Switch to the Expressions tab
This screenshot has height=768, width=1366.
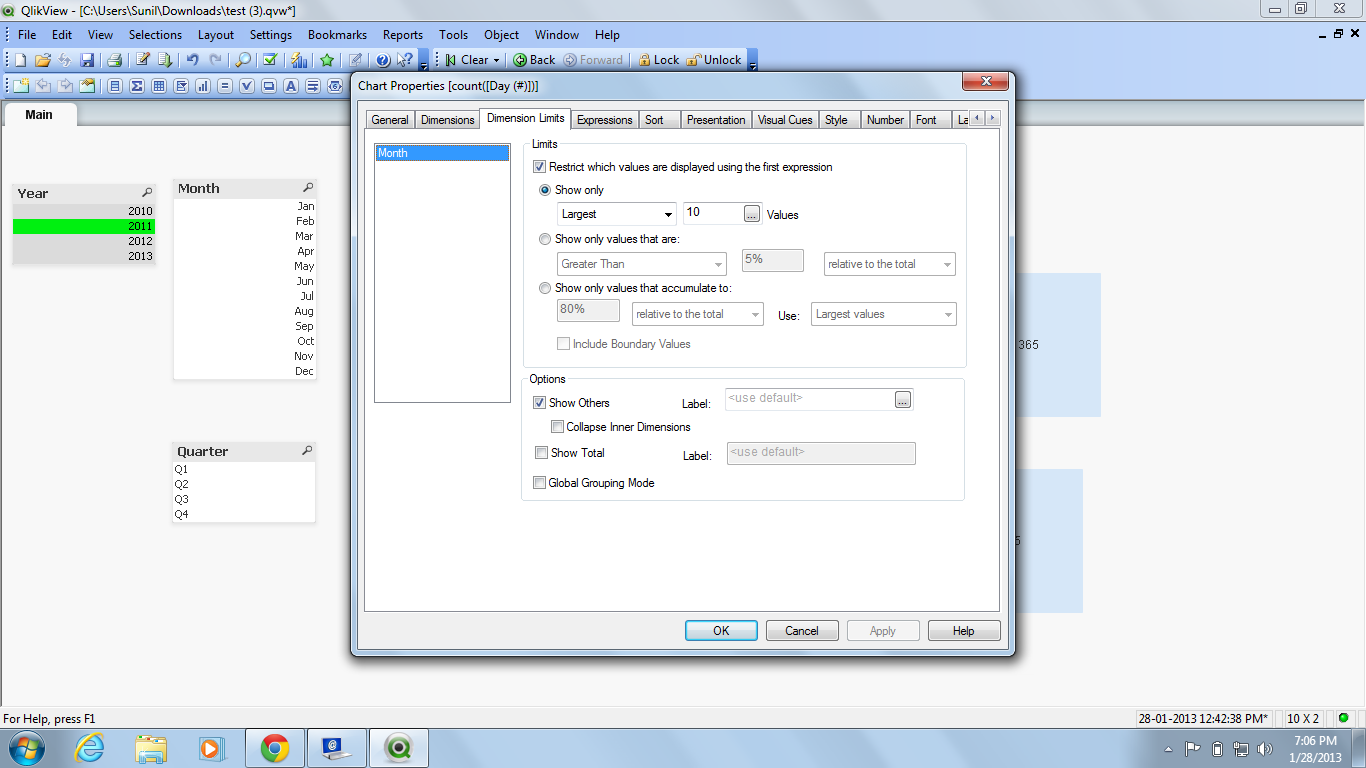(604, 120)
